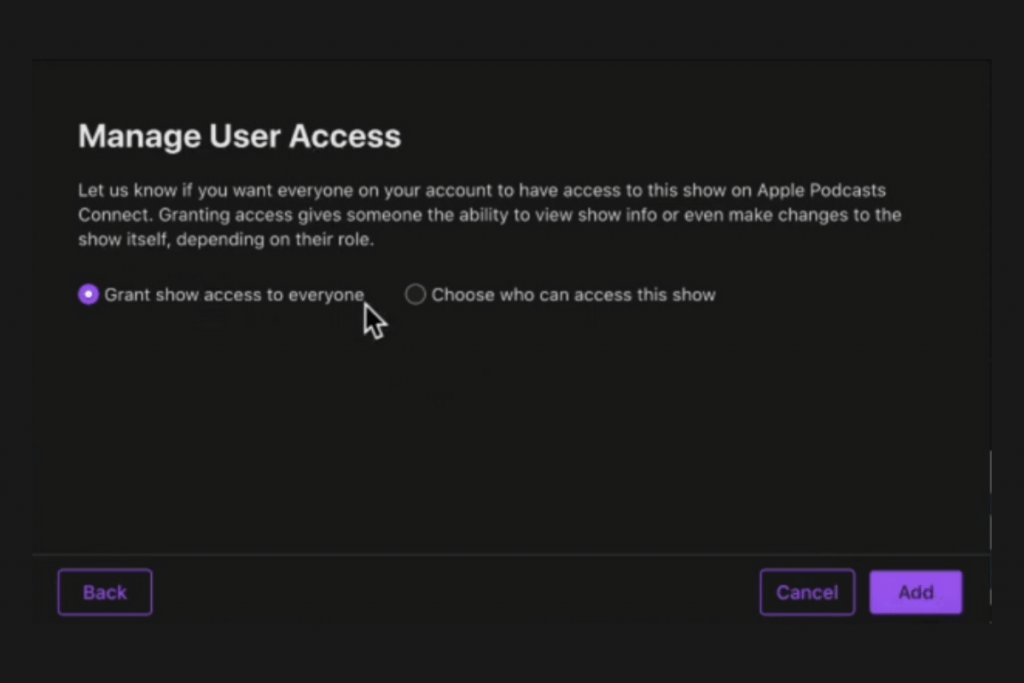Go back using the Back button
Viewport: 1024px width, 683px height.
click(105, 592)
